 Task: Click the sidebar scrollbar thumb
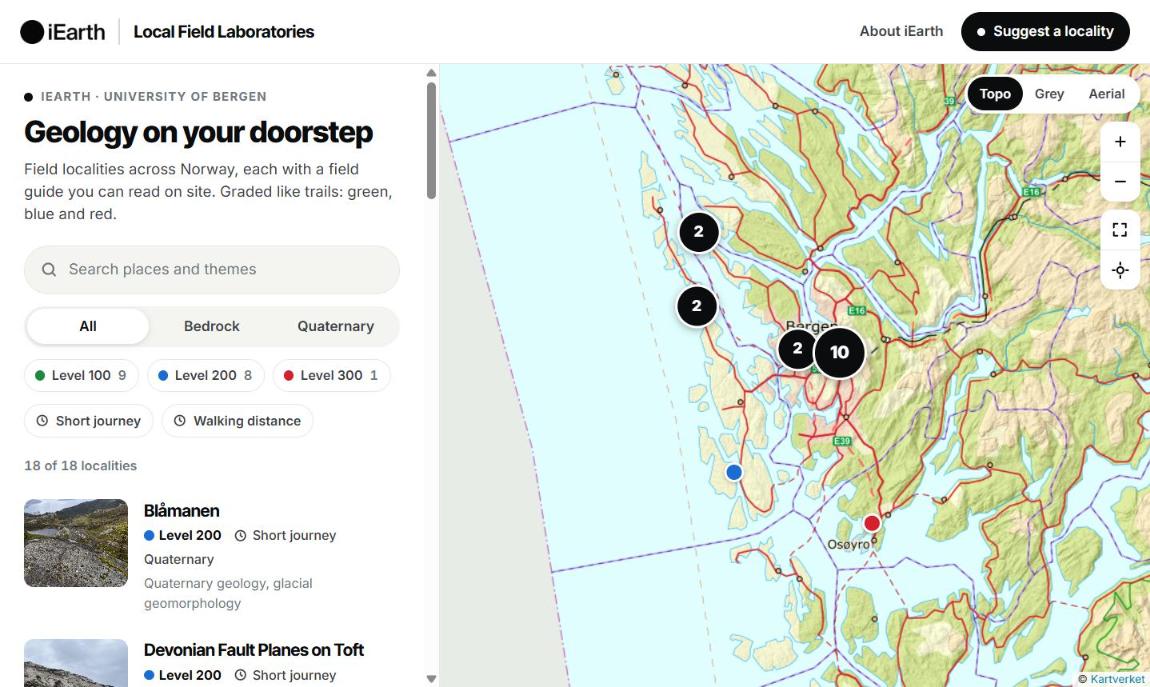(x=431, y=141)
